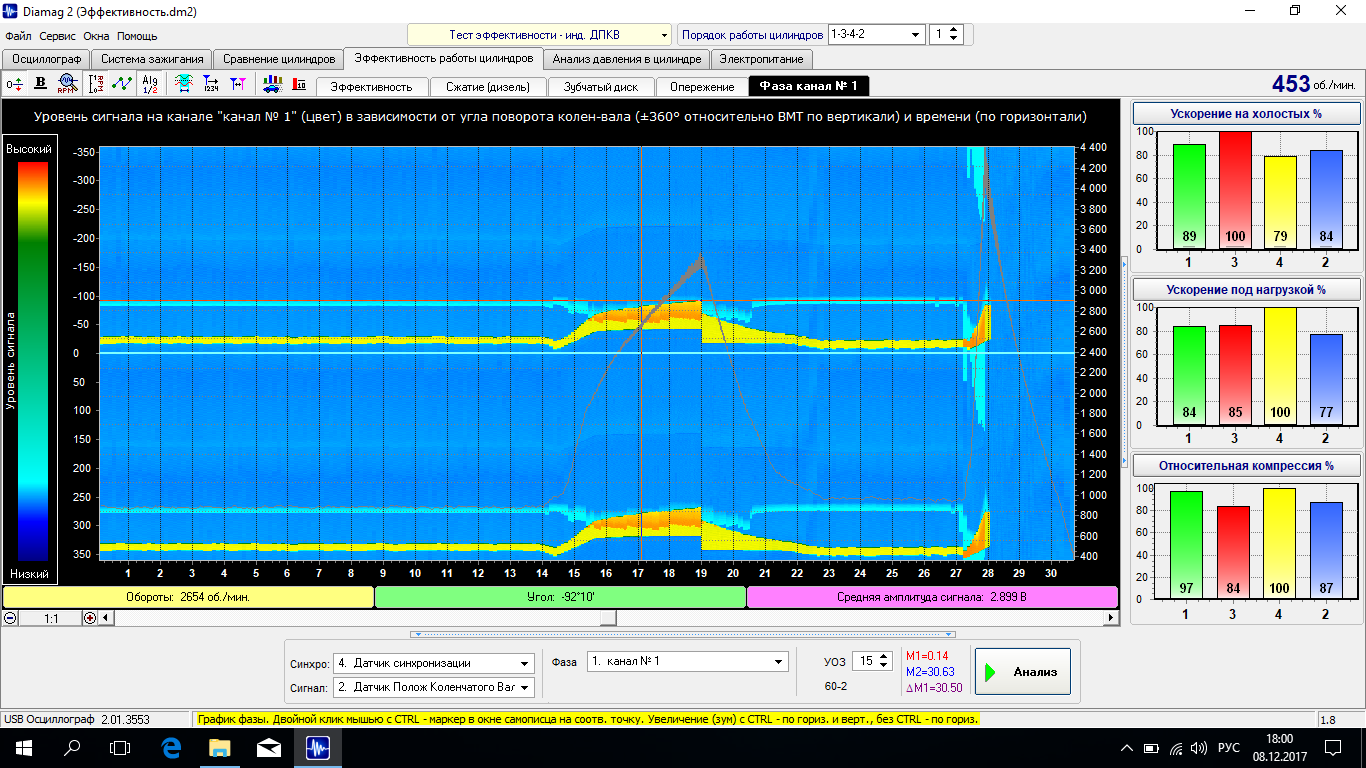This screenshot has height=768, width=1366.
Task: Click the Alg 1/2 algorithm icon
Action: tap(150, 83)
